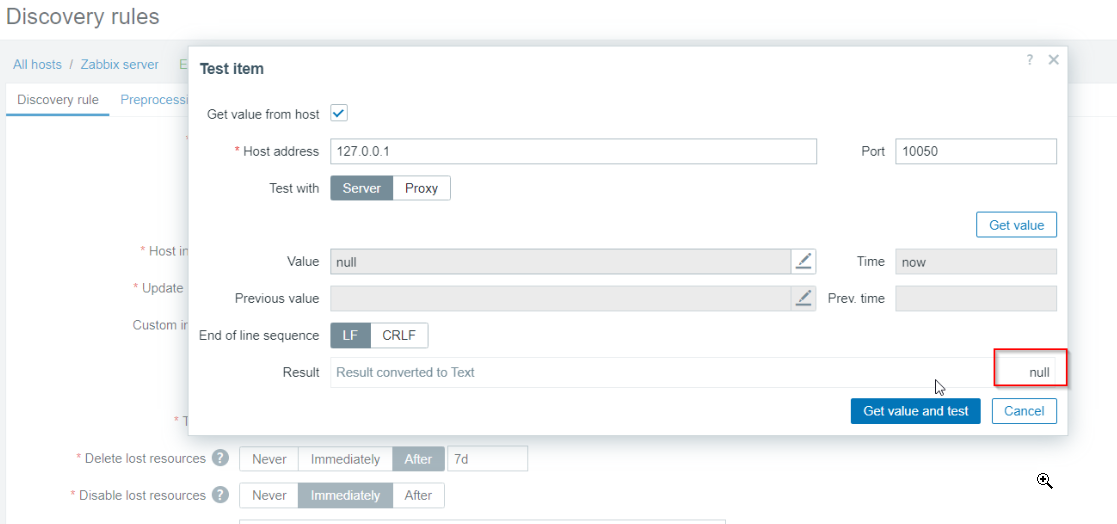Open the help question mark in dialog
This screenshot has height=524, width=1117.
(x=1029, y=61)
